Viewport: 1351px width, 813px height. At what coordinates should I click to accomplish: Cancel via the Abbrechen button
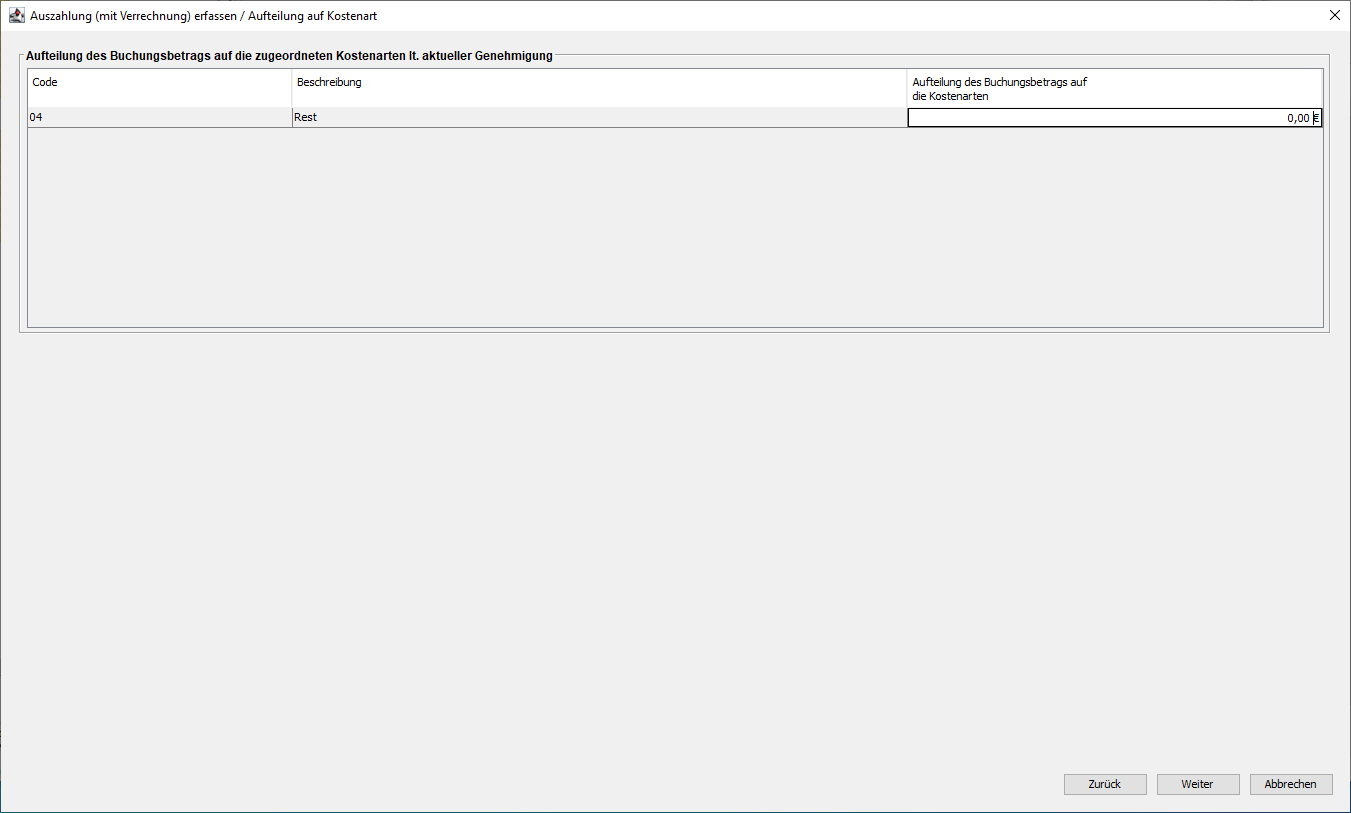pos(1290,784)
